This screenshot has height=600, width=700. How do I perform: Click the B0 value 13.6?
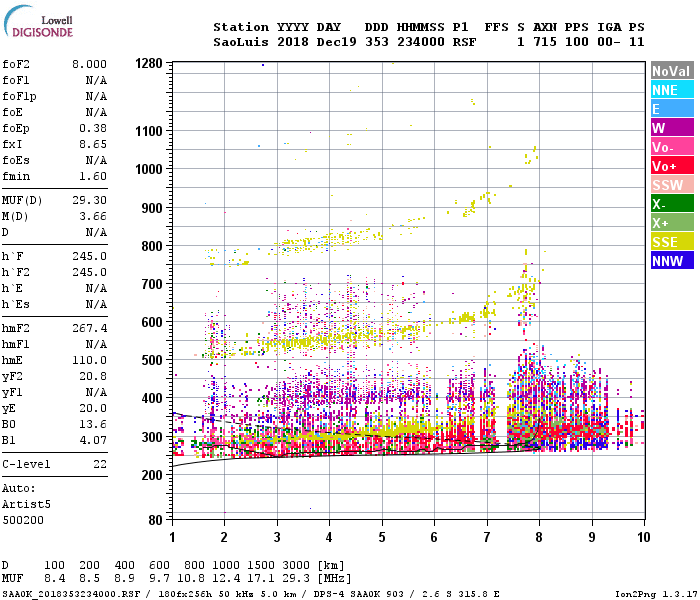93,424
